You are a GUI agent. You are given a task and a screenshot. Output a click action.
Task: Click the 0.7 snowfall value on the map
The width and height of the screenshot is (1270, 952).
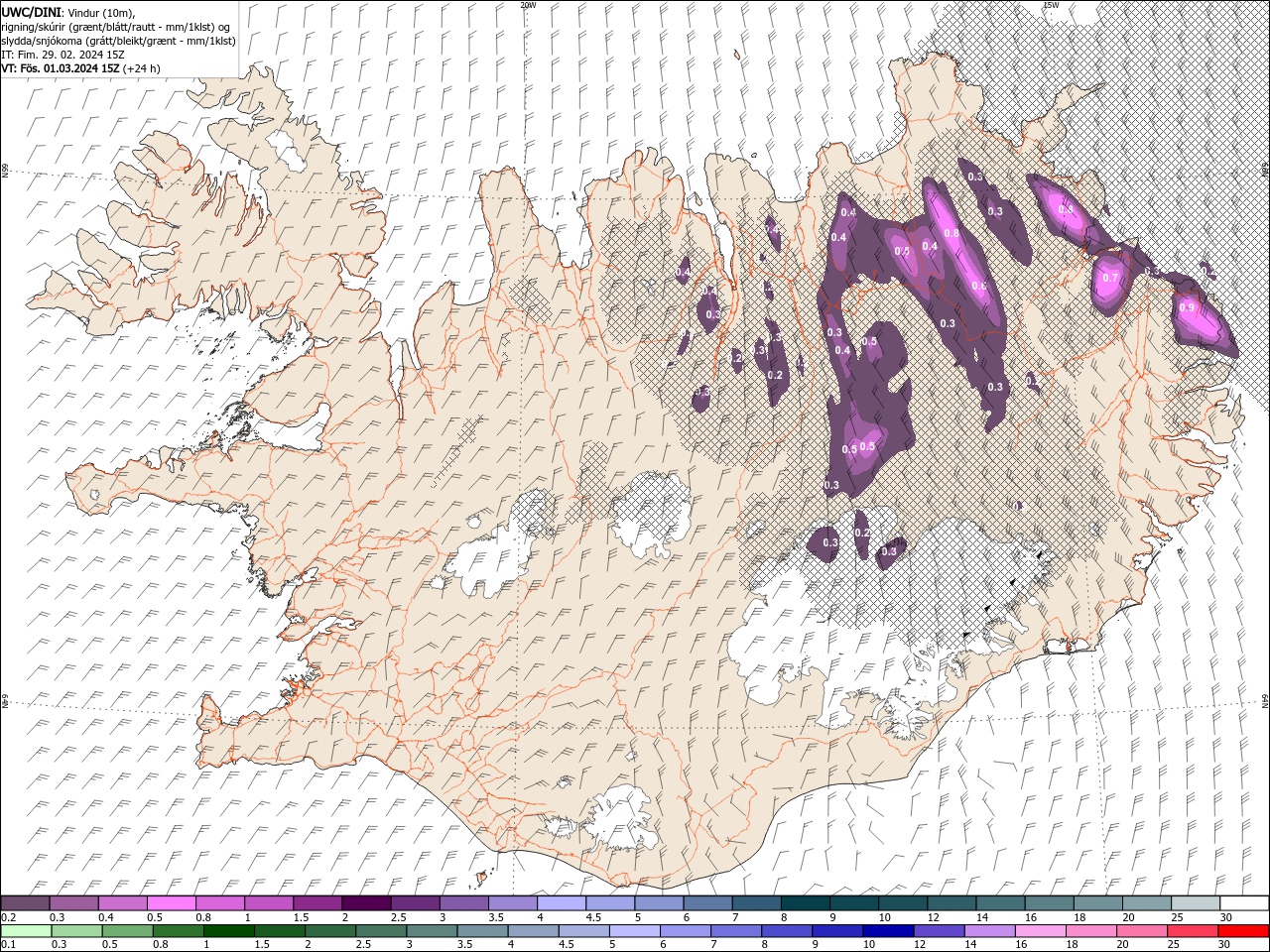coord(1110,278)
